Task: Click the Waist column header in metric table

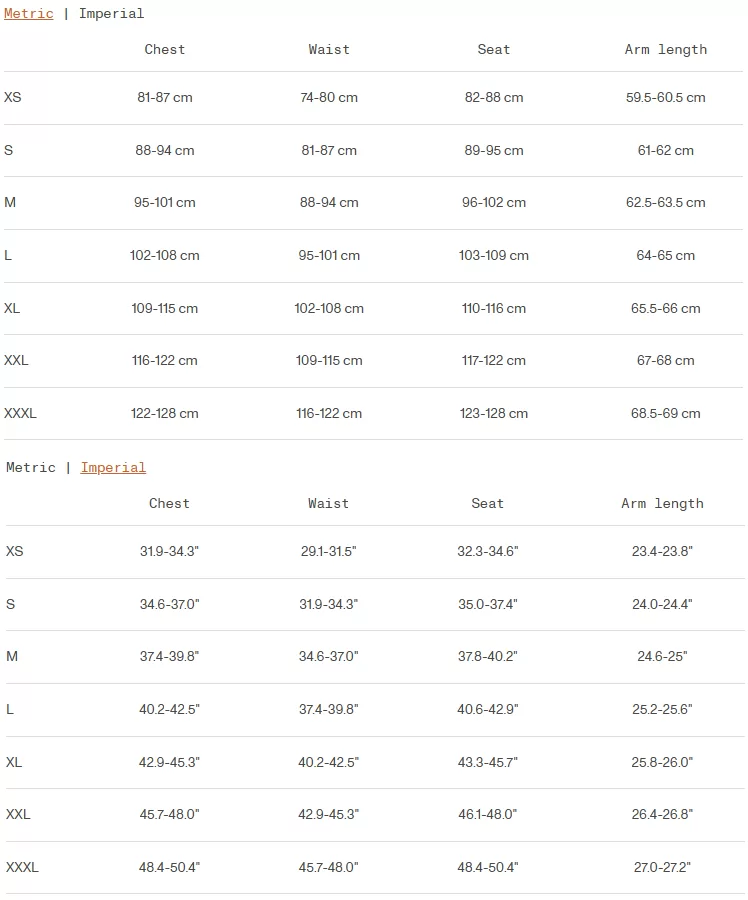Action: (x=329, y=49)
